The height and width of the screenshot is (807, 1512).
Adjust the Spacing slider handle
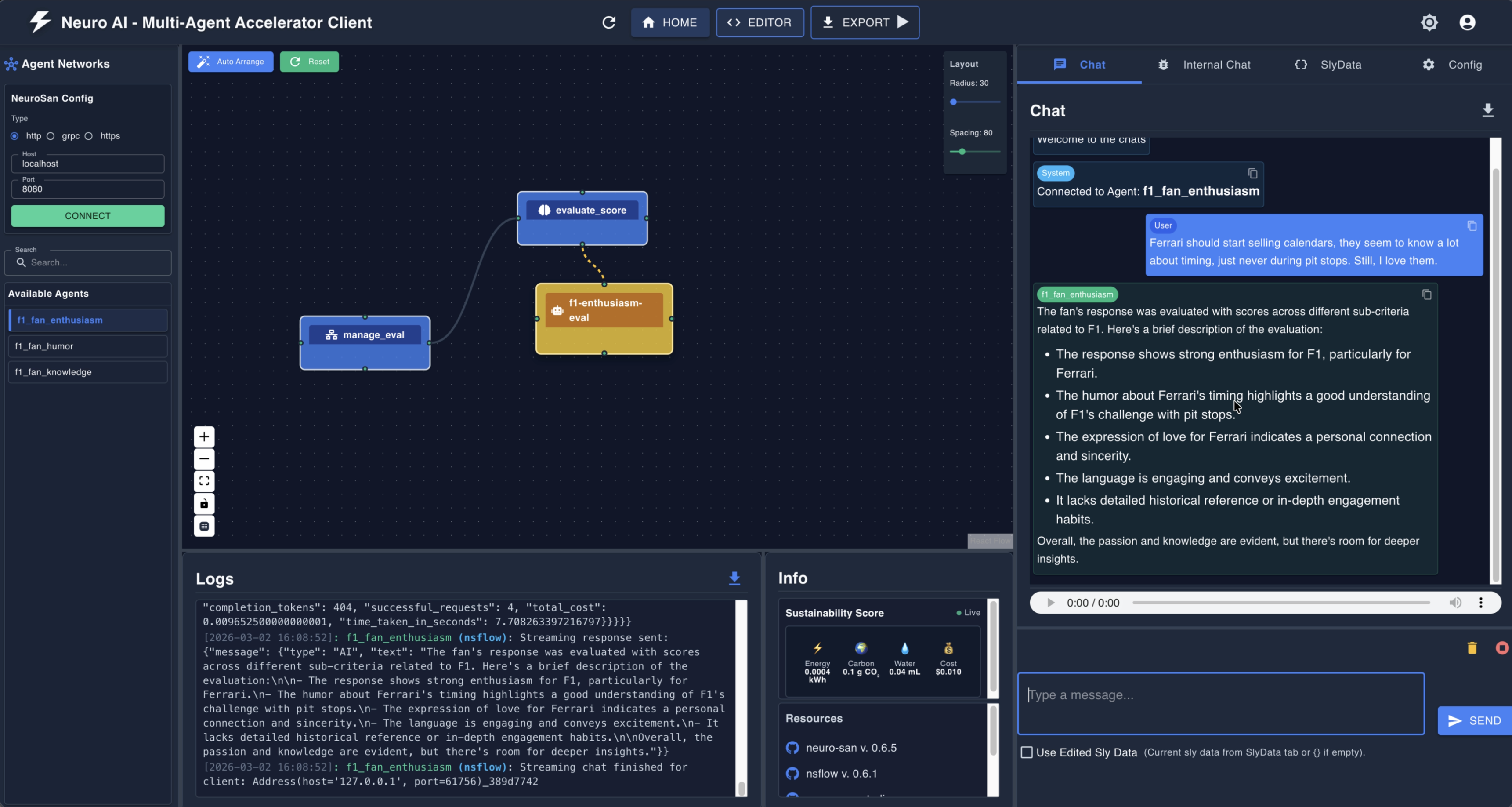pyautogui.click(x=962, y=152)
